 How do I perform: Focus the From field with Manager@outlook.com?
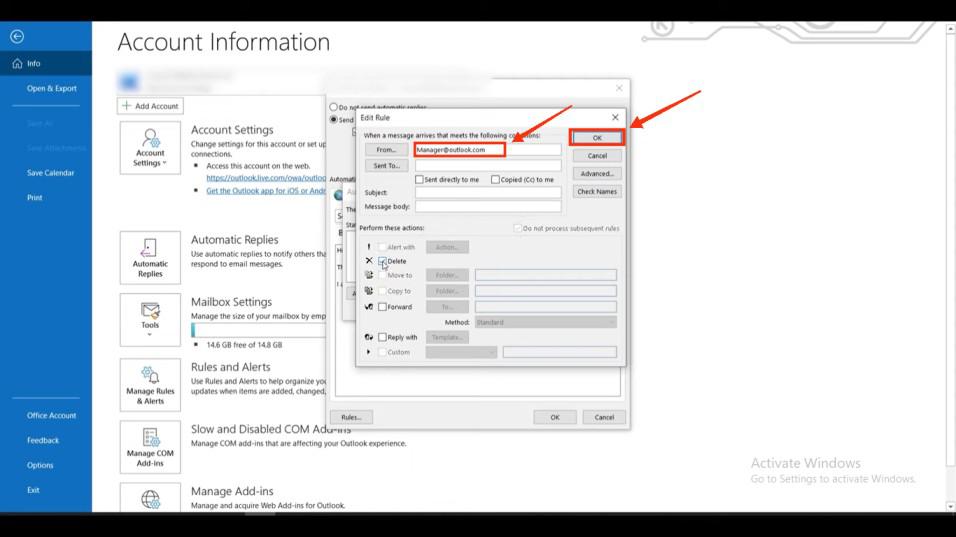(x=488, y=149)
